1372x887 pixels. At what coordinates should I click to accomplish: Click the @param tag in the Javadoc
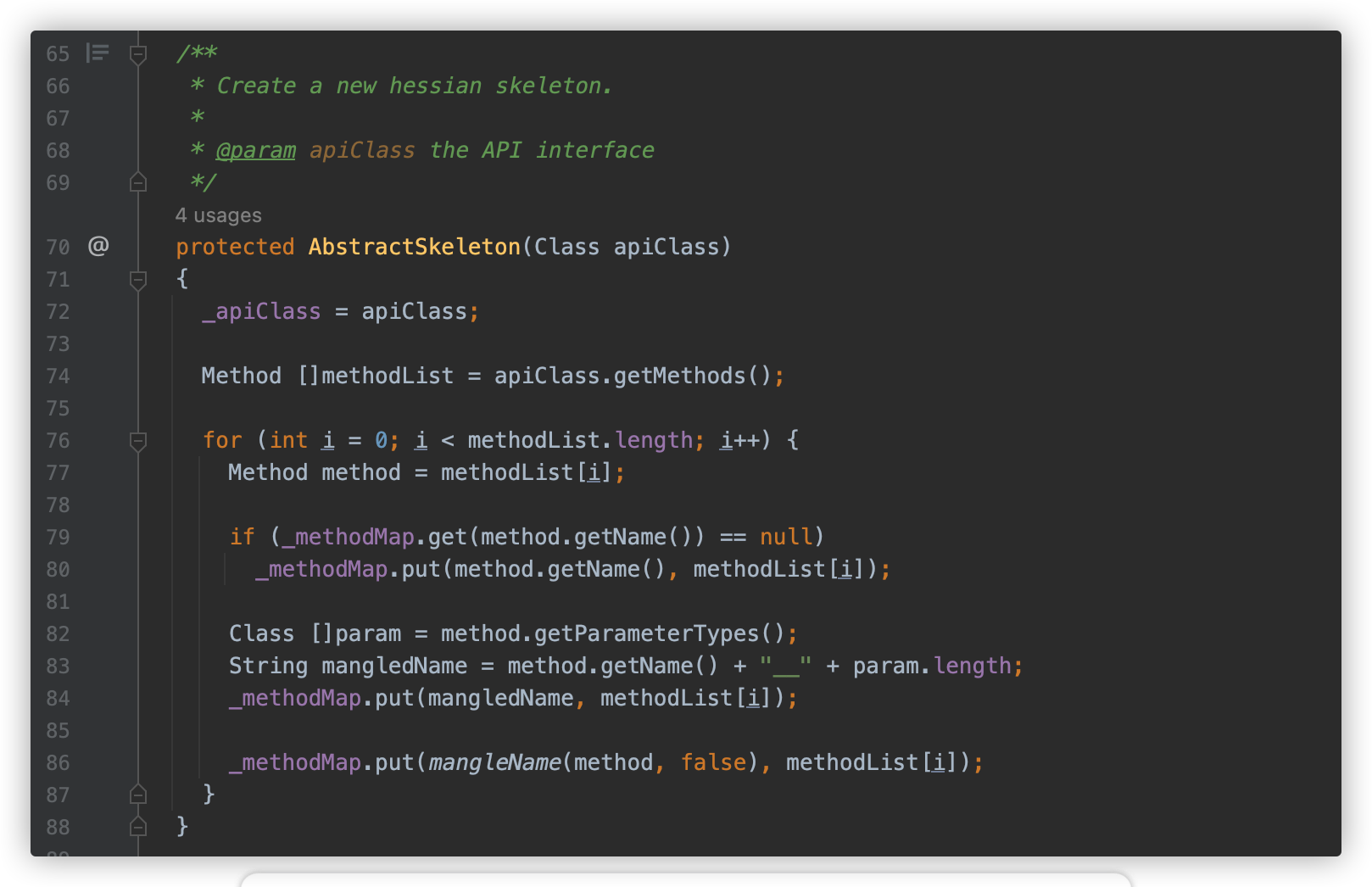tap(255, 150)
